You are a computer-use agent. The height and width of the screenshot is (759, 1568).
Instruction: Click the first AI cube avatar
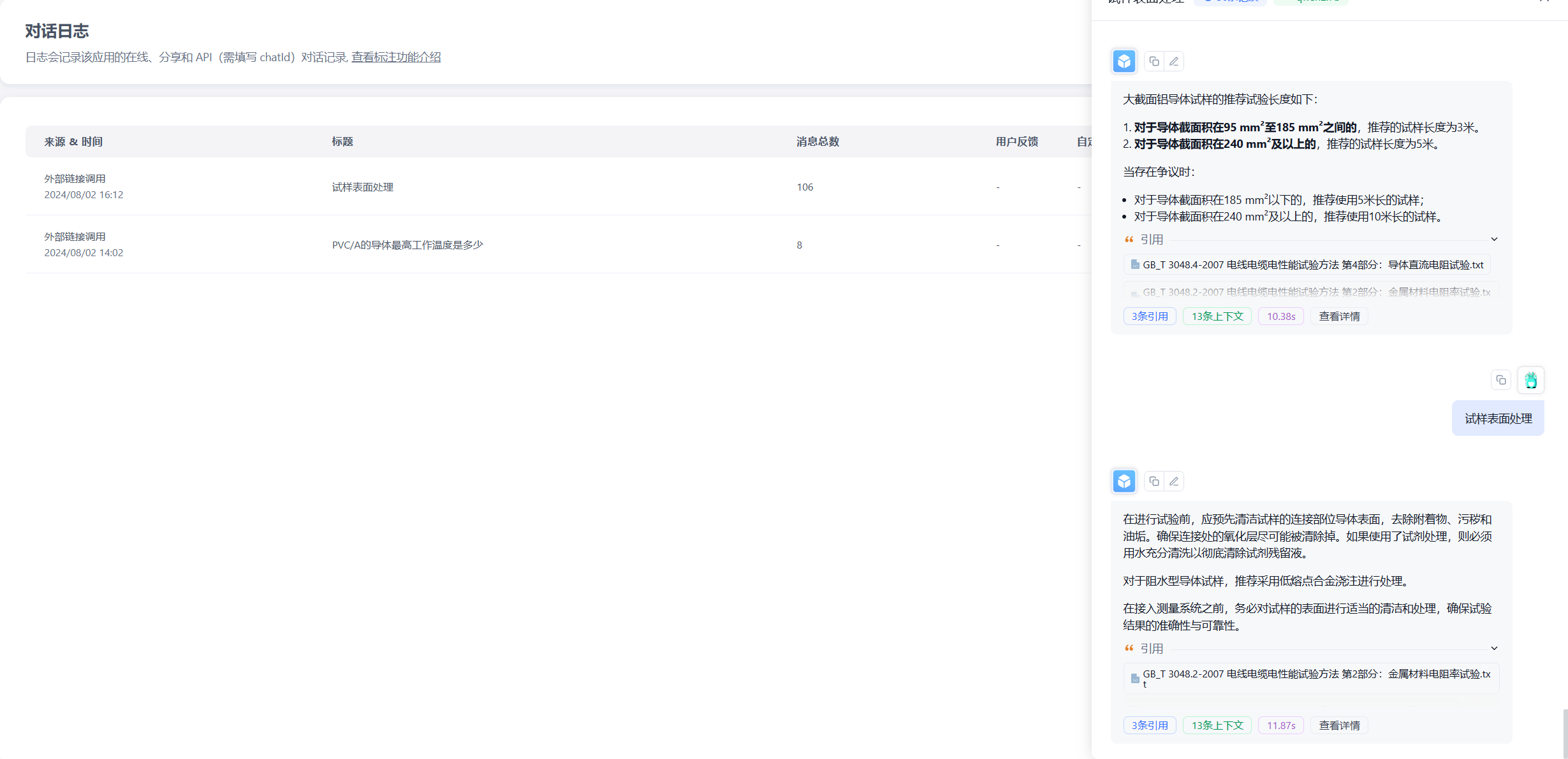[1124, 61]
